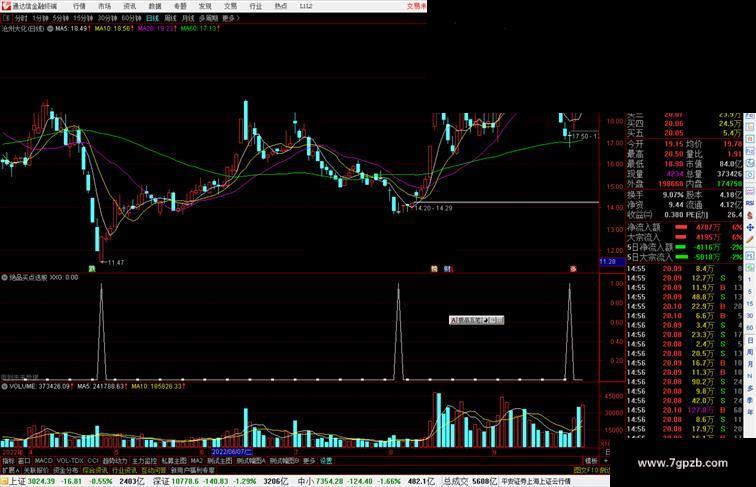
Task: Switch to the 15分钟 period tab
Action: pos(83,18)
